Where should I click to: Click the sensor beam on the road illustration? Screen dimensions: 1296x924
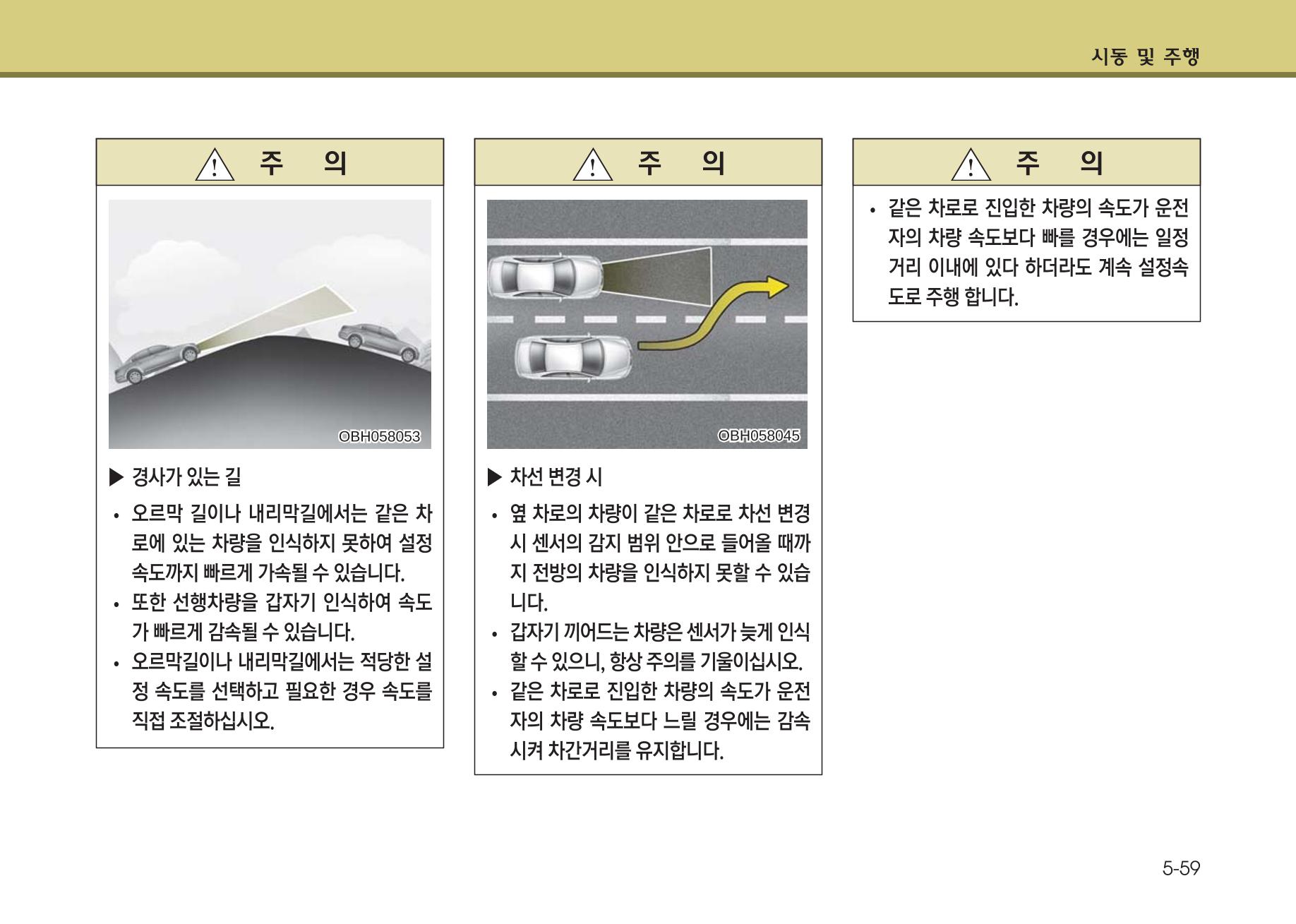coord(656,276)
